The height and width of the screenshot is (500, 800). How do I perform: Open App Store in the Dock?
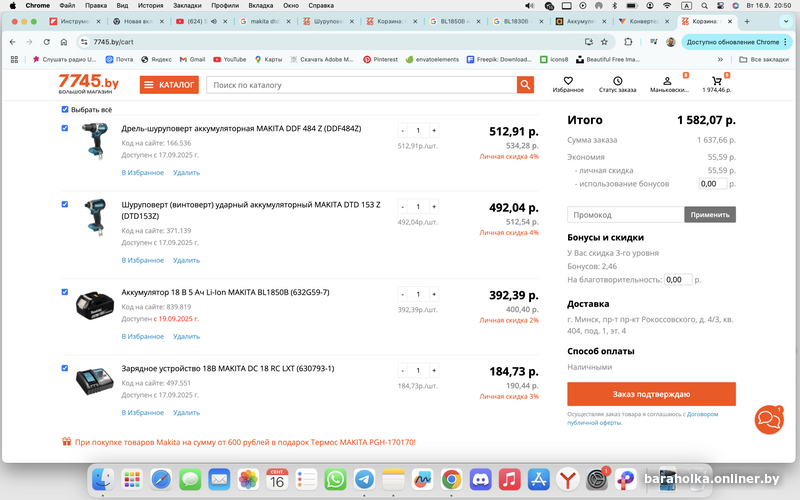tap(539, 480)
